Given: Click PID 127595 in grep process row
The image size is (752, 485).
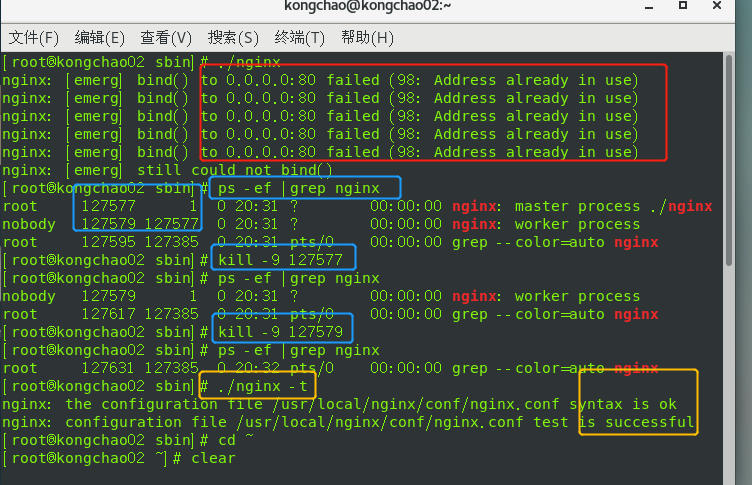Looking at the screenshot, I should tap(109, 242).
